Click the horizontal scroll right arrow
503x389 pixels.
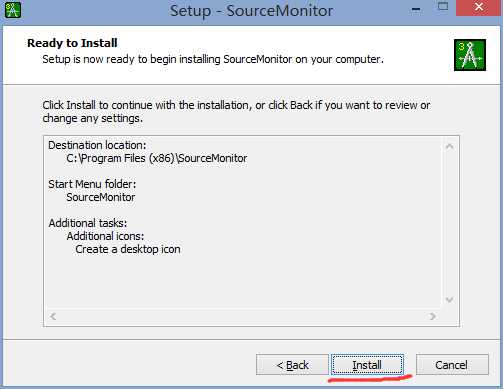coord(432,316)
